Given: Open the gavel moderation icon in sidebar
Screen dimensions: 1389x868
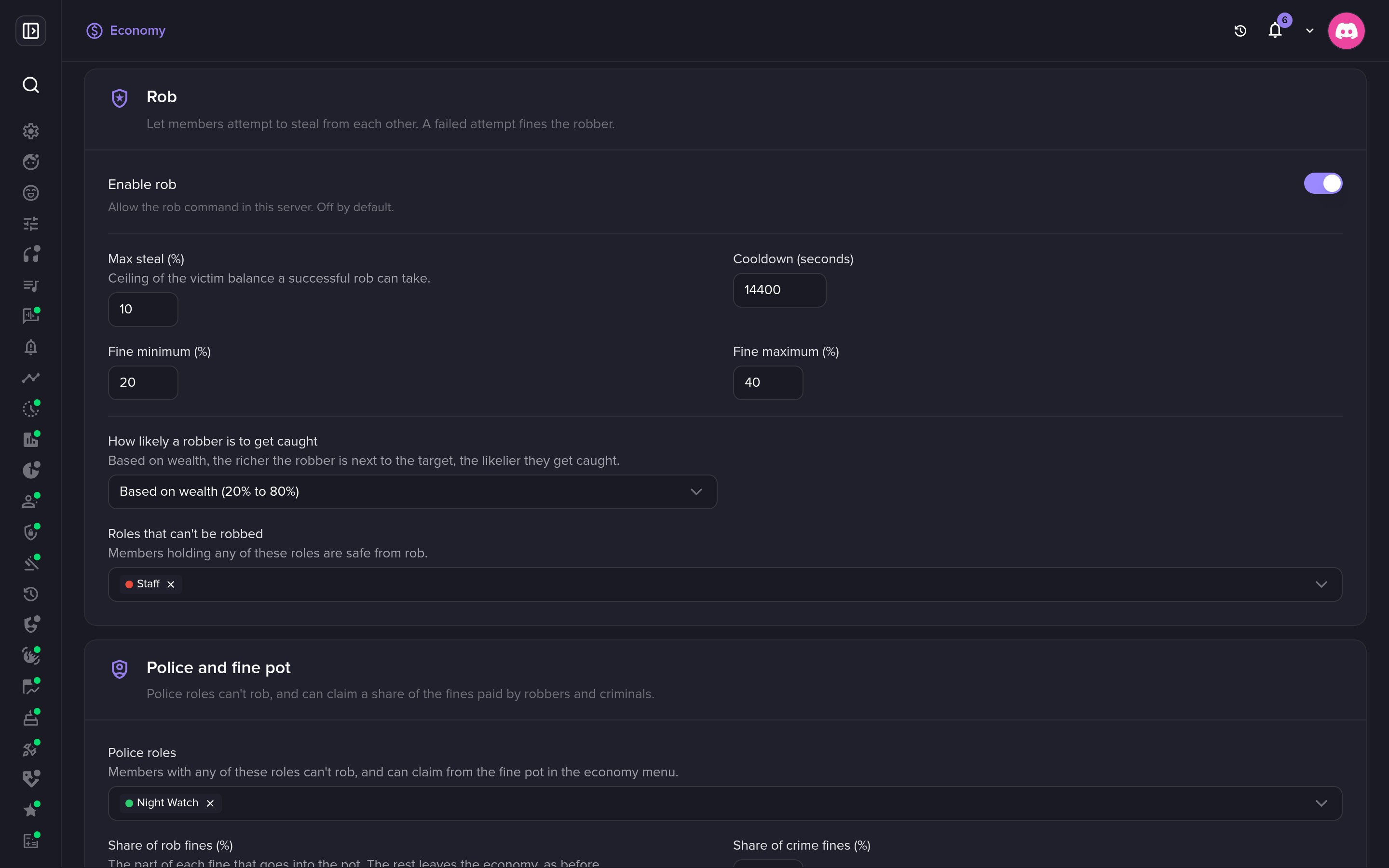Looking at the screenshot, I should click(30, 563).
